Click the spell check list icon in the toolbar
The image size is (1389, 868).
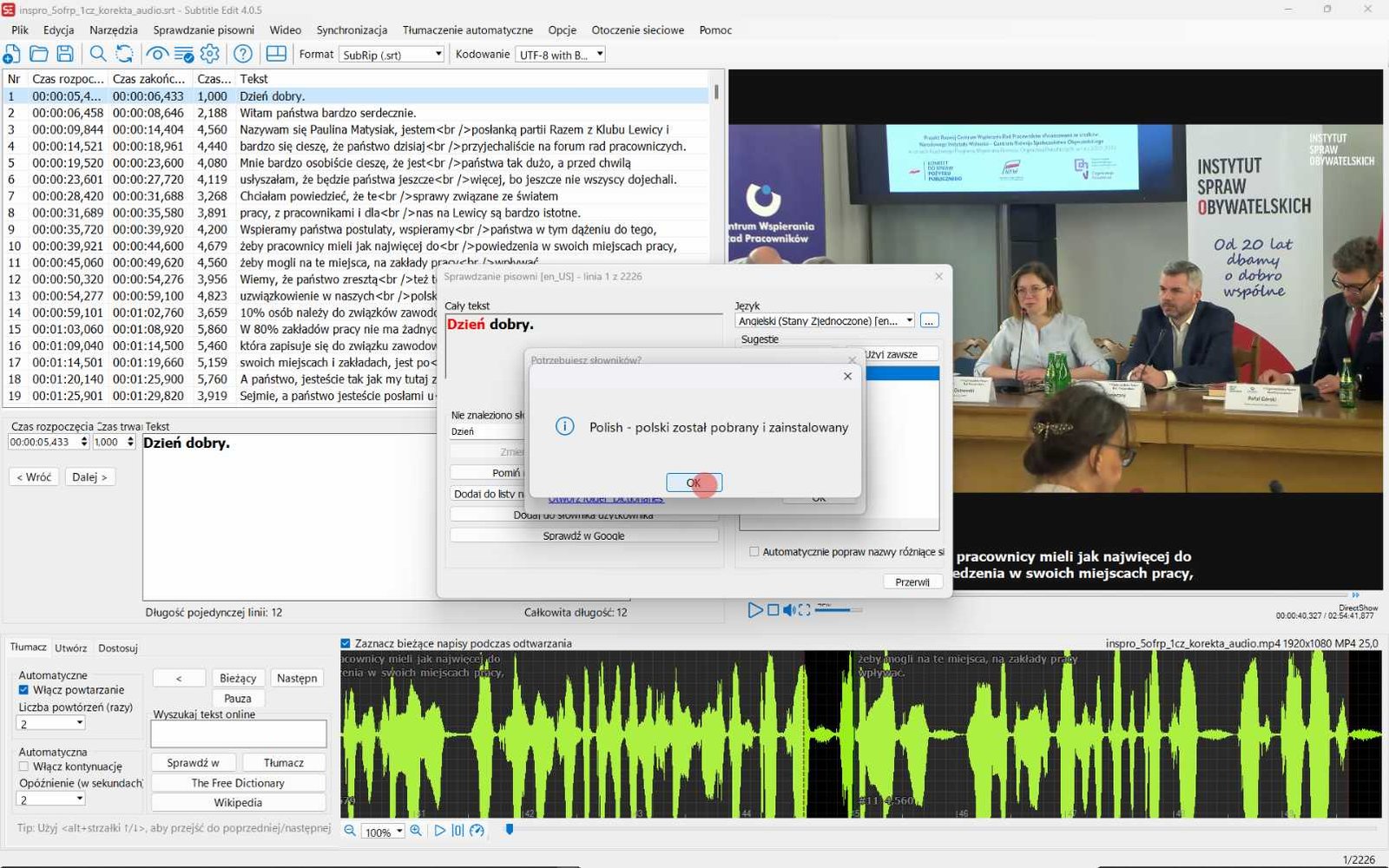(184, 54)
